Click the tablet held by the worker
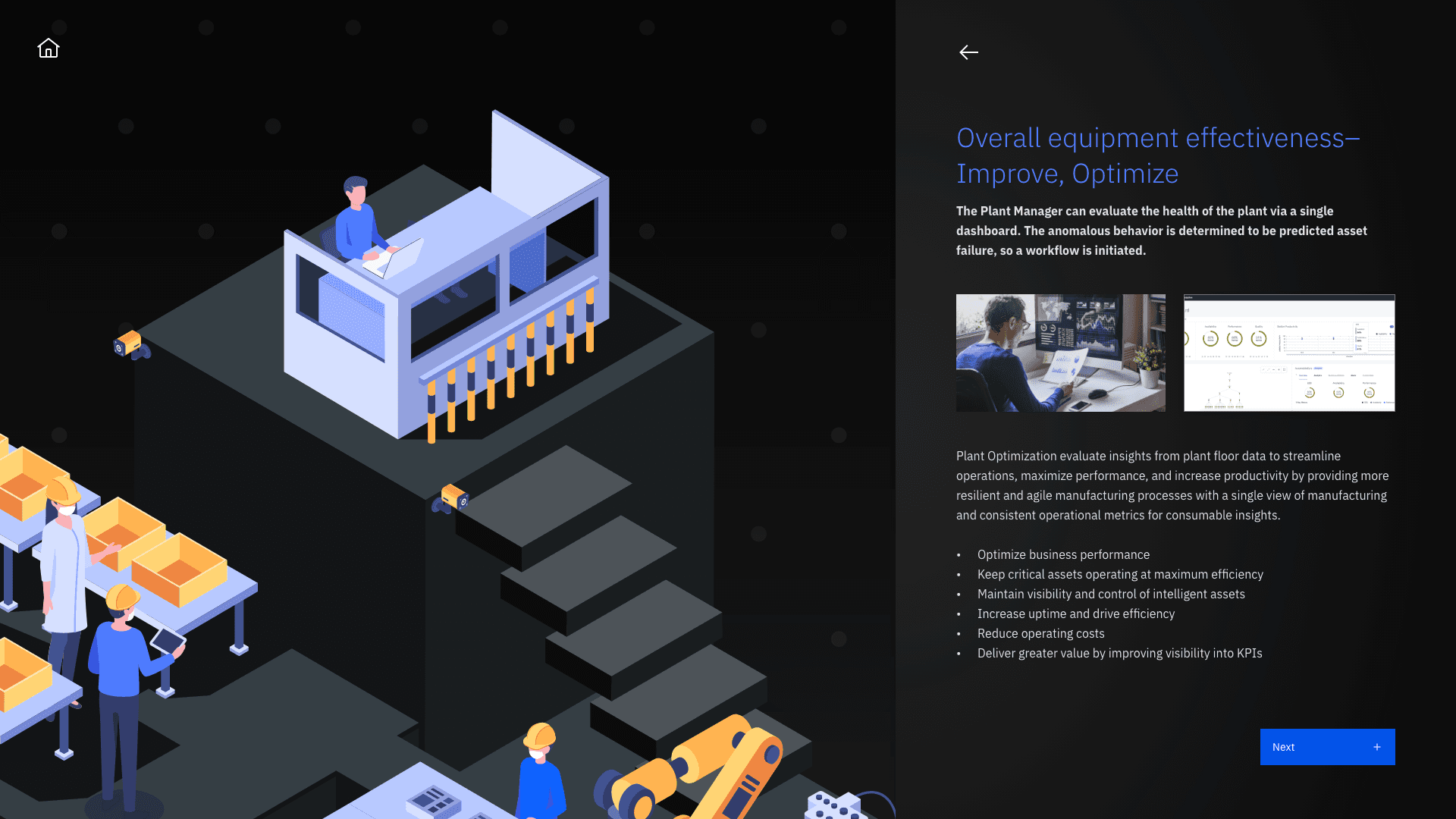Screen dimensions: 1456x819 click(x=168, y=641)
